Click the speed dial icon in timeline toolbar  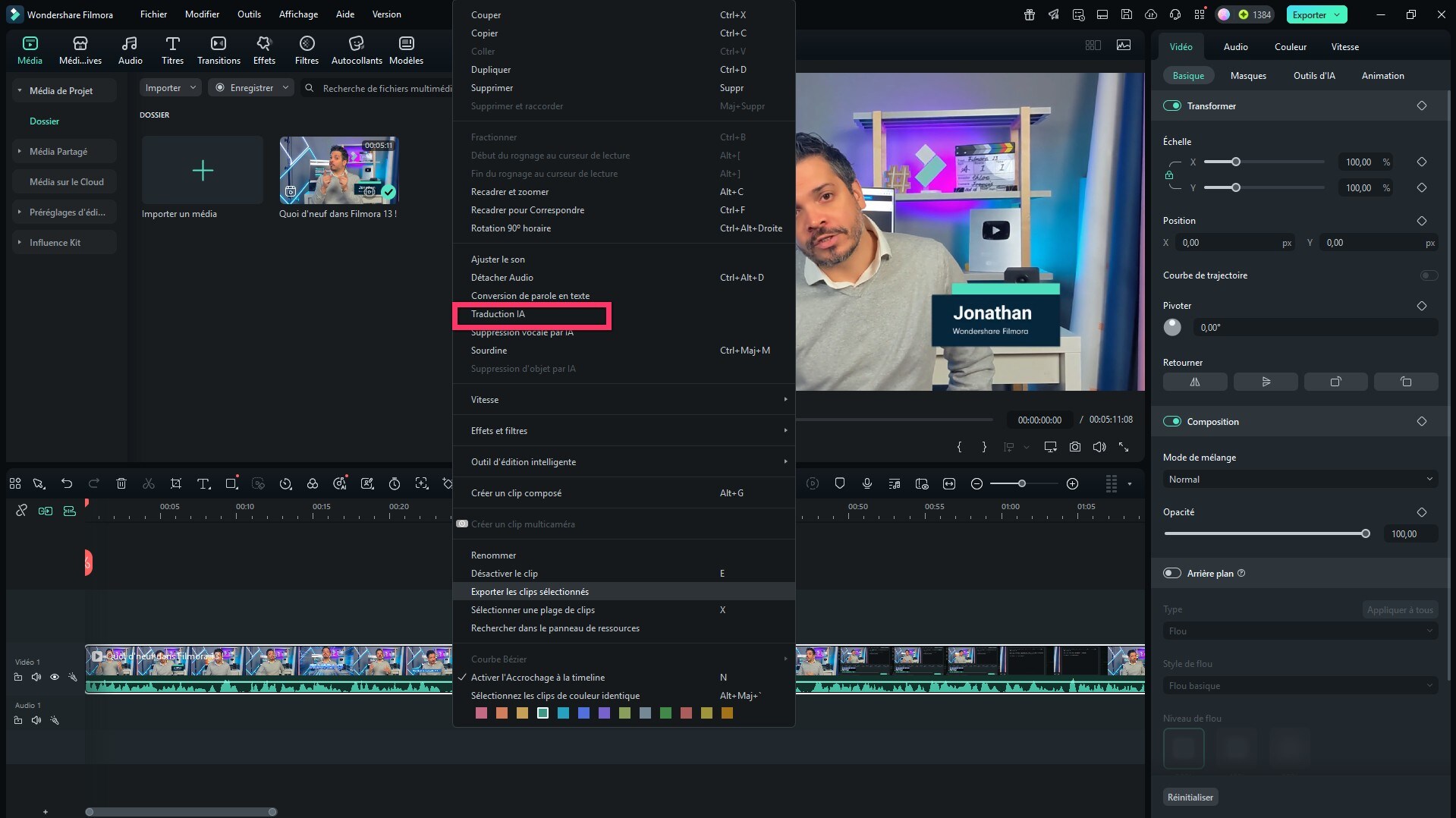click(285, 483)
